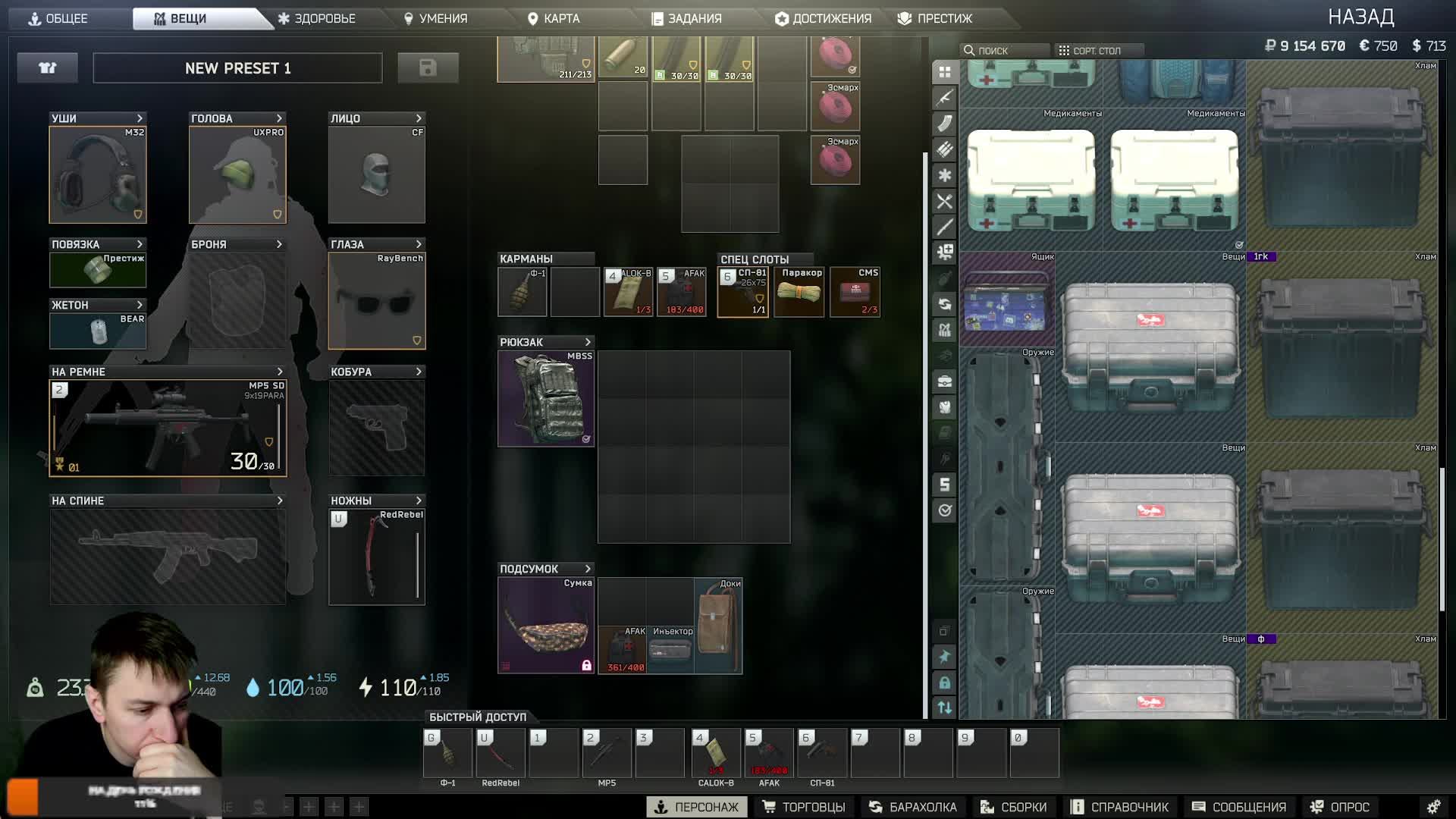
Task: Expand the НА РЕМНЕ slot arrow
Action: tap(280, 372)
